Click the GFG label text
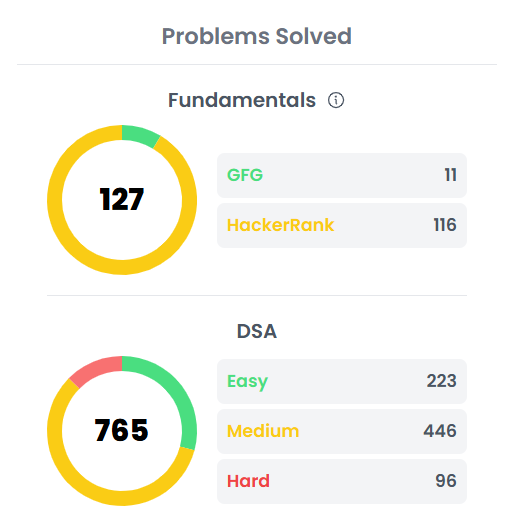Screen dimensions: 513x522 point(245,175)
